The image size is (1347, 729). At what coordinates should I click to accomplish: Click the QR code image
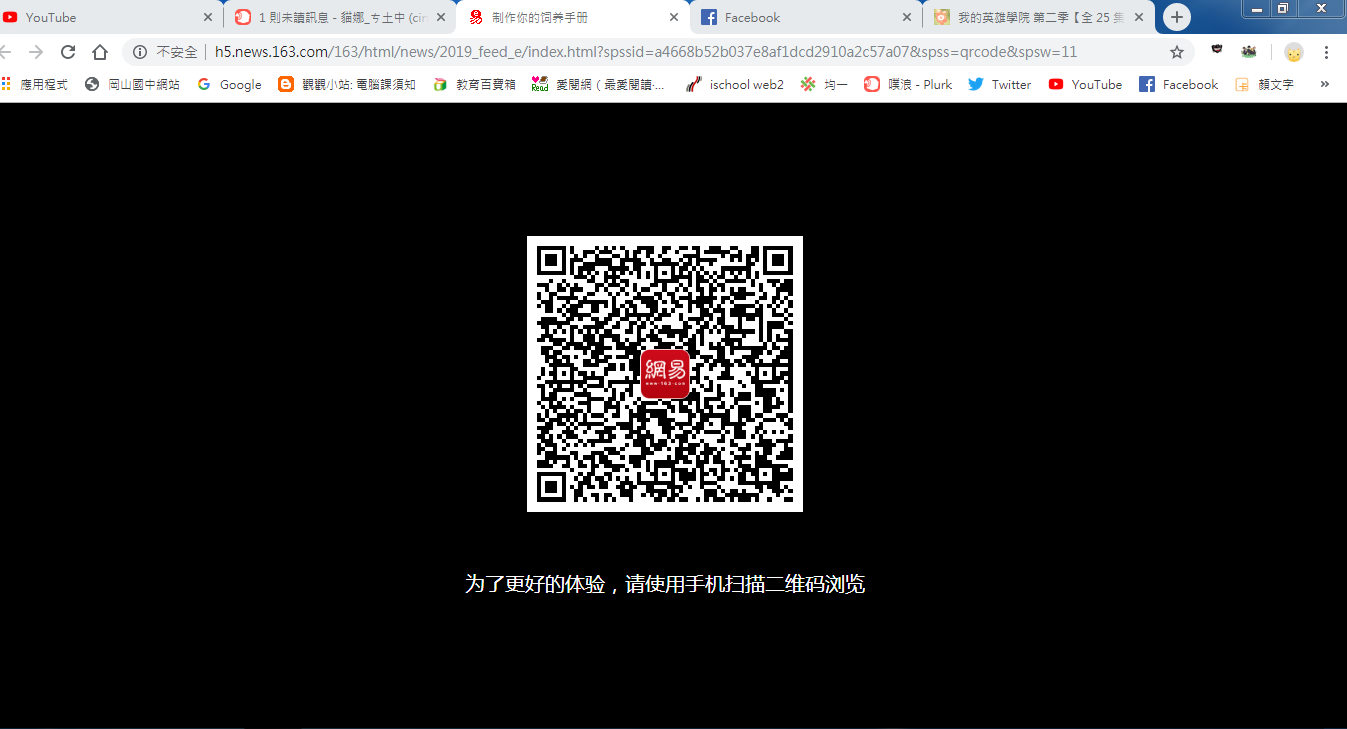point(665,374)
